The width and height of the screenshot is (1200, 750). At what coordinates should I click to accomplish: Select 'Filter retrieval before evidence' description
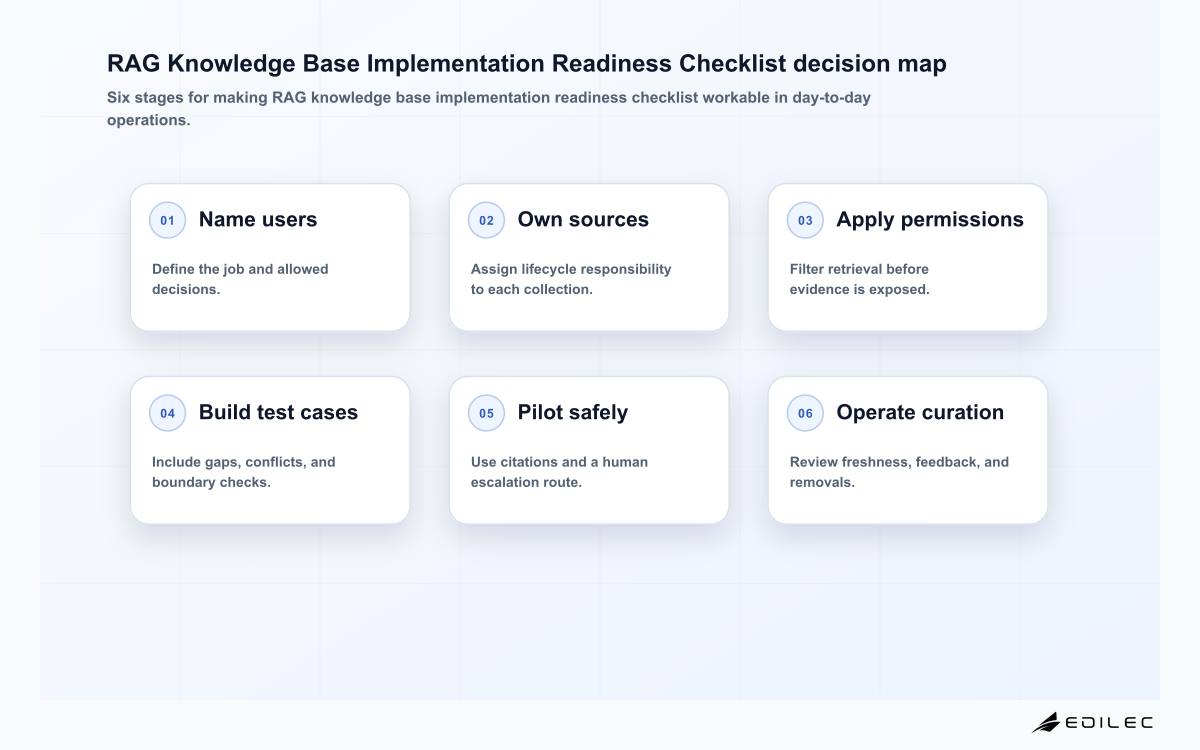point(860,279)
